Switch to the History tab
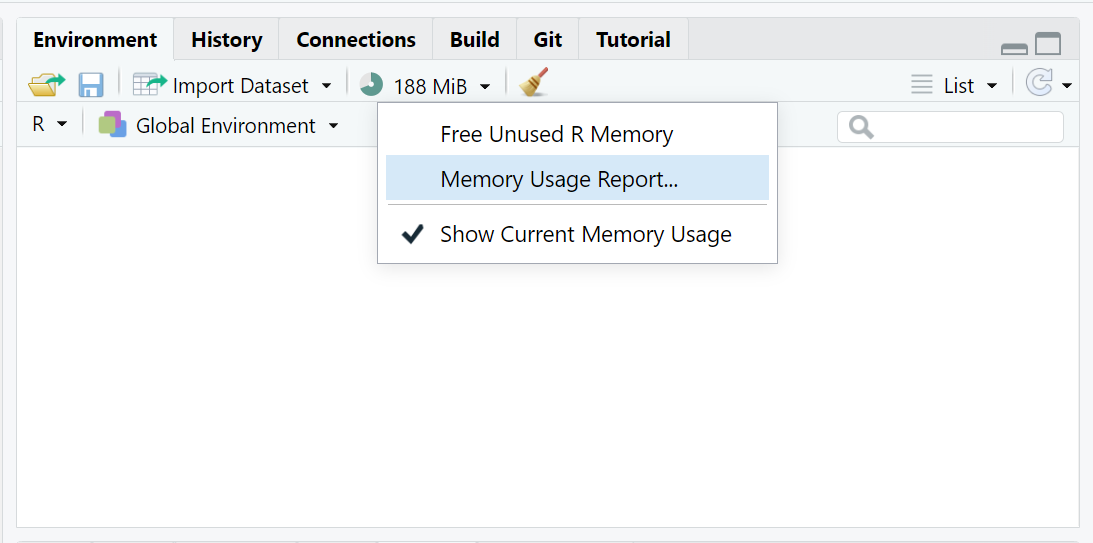1093x543 pixels. coord(226,40)
